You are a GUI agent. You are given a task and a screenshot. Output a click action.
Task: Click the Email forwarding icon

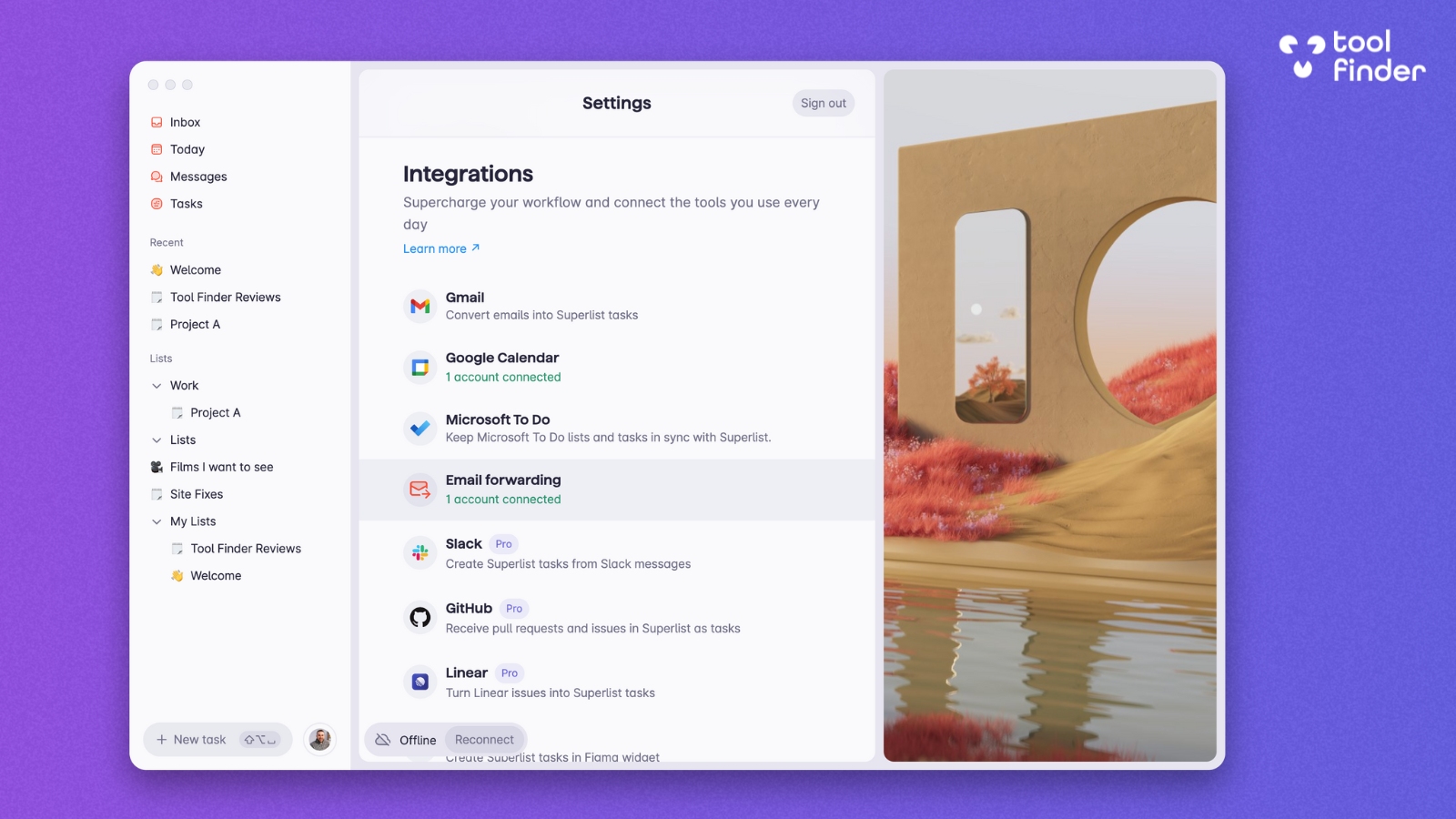[x=420, y=490]
